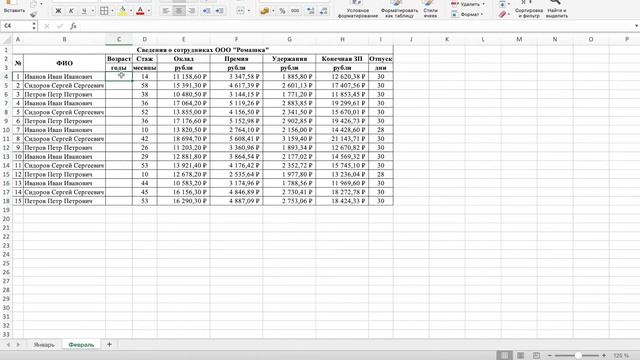Viewport: 640px width, 360px height.
Task: Open Условное форматирование menu
Action: (x=358, y=10)
